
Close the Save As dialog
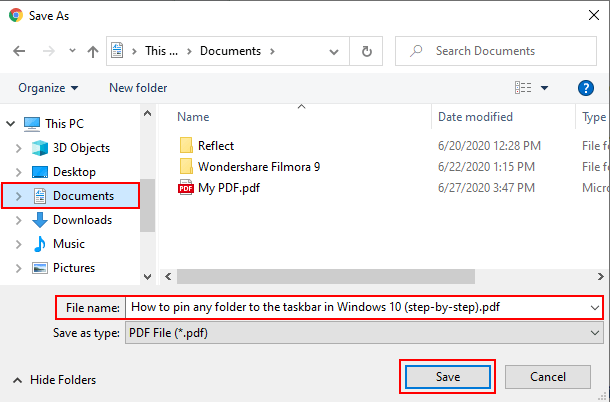pos(594,15)
